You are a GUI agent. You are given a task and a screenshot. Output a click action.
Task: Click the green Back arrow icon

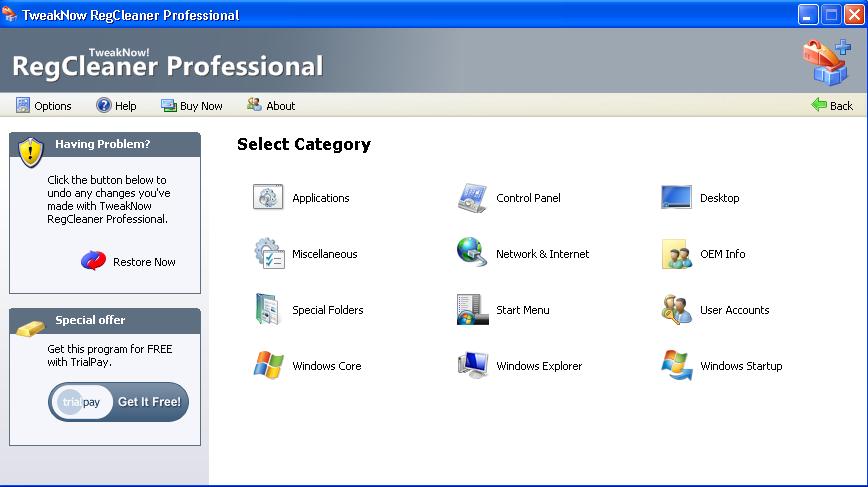tap(818, 105)
